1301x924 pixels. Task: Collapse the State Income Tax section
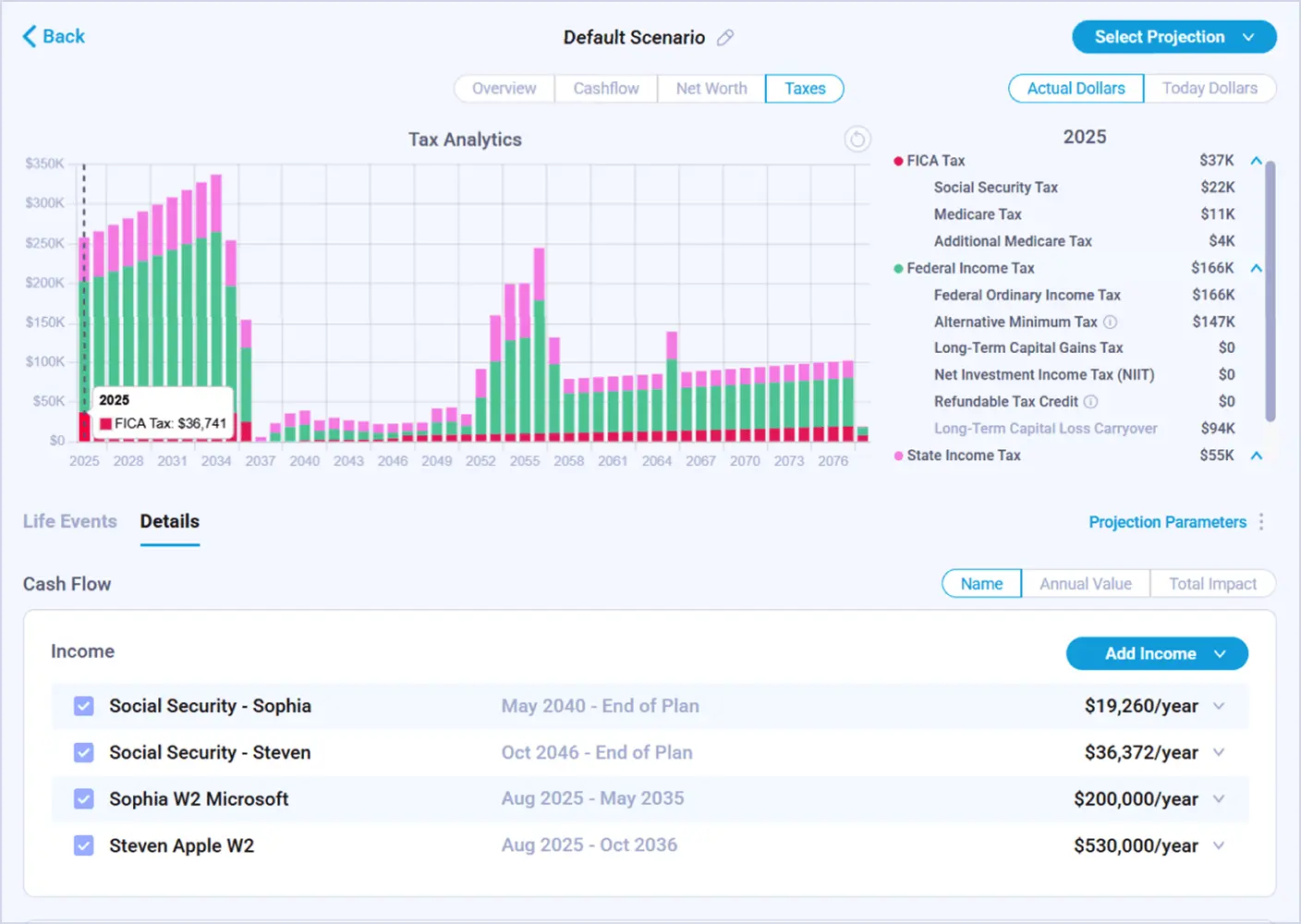[1257, 456]
